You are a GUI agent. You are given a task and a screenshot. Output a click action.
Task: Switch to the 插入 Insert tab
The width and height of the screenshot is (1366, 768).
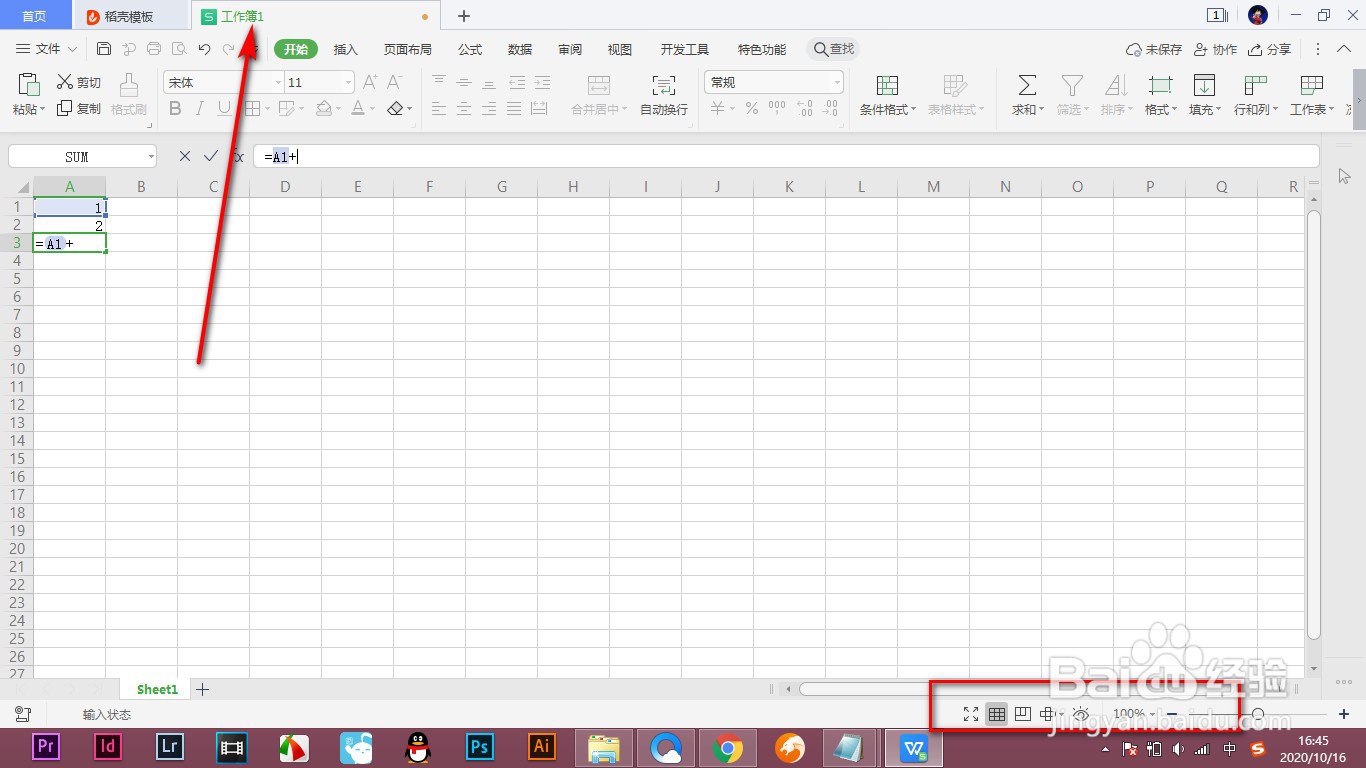click(345, 49)
